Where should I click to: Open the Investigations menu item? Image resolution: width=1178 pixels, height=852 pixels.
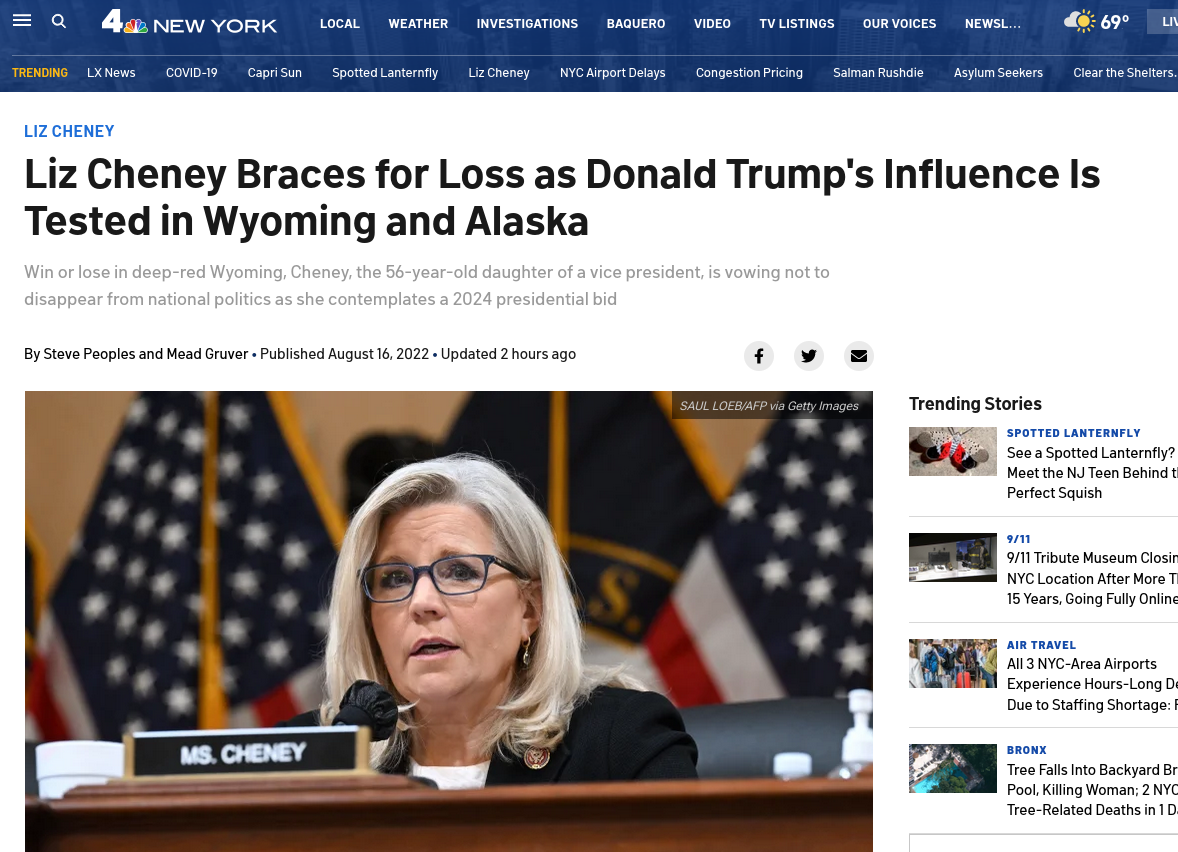[x=527, y=23]
